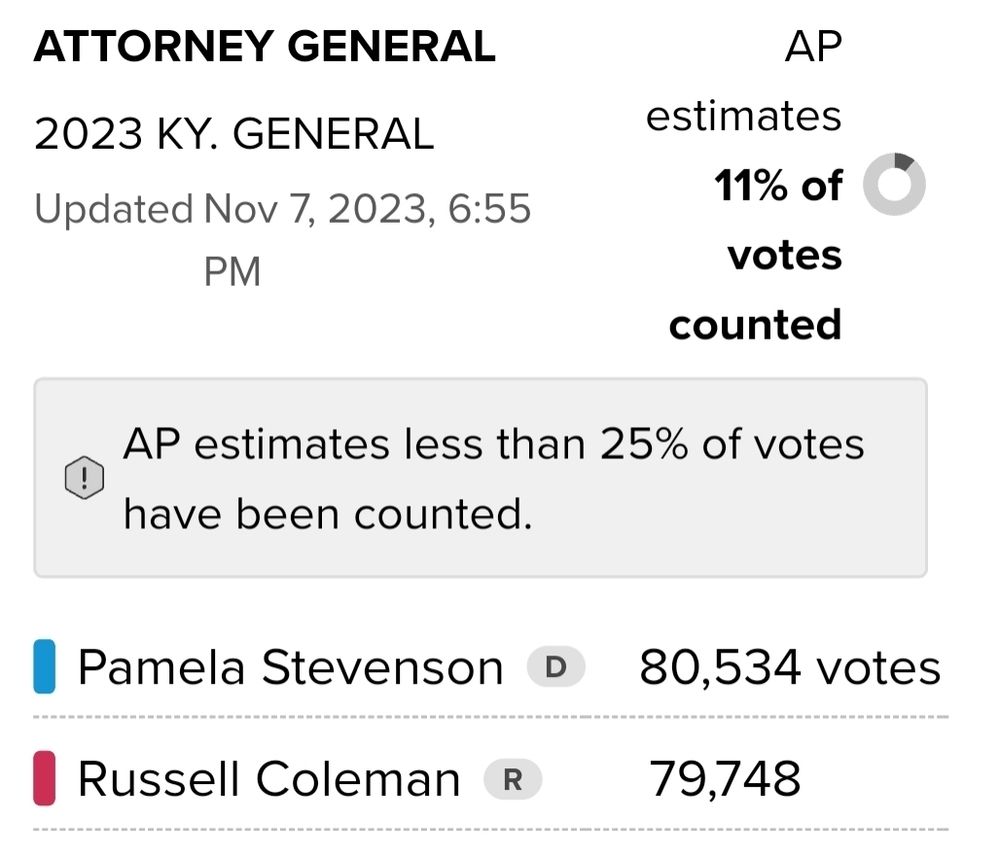Click the dotted divider below Pamela Stevenson's row
Viewport: 1000px width, 854px height.
(x=490, y=717)
